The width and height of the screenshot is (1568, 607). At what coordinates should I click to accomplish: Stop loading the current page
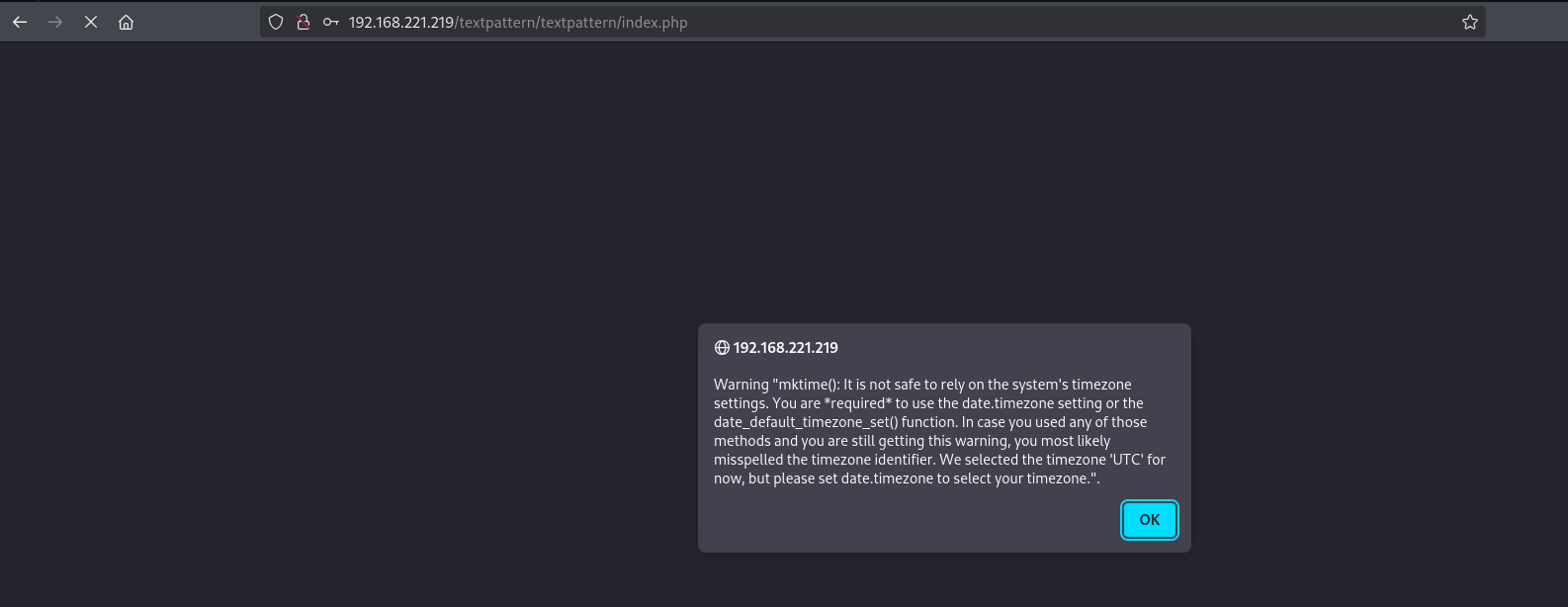pos(91,22)
